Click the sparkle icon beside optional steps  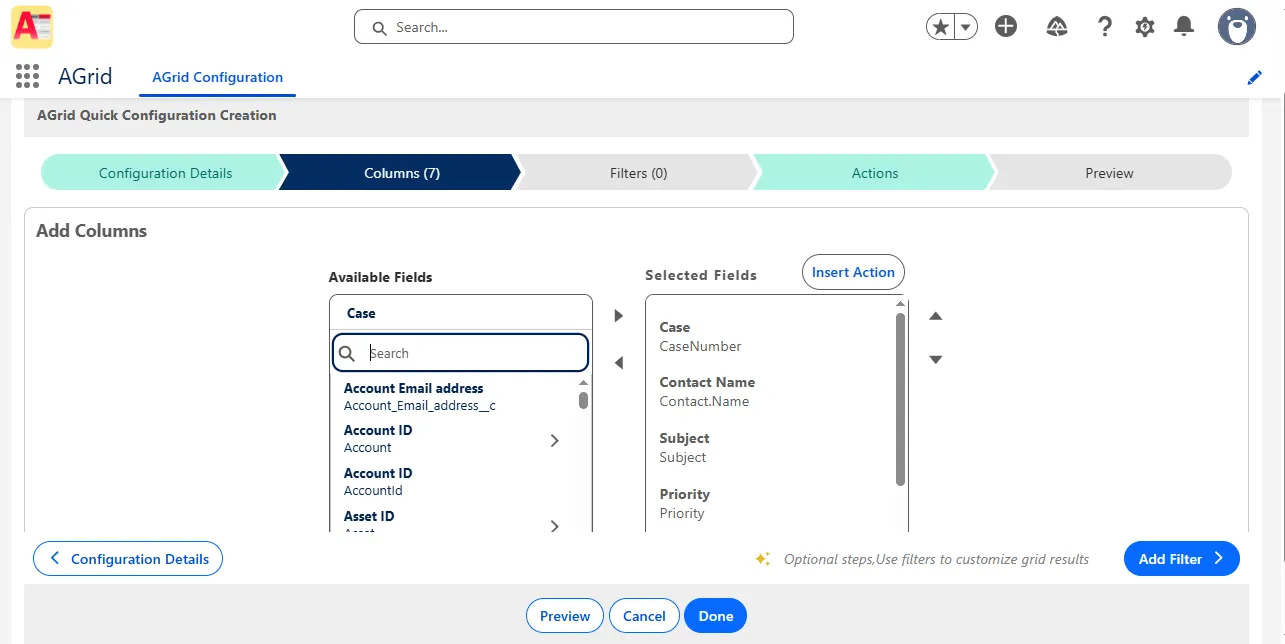coord(763,559)
